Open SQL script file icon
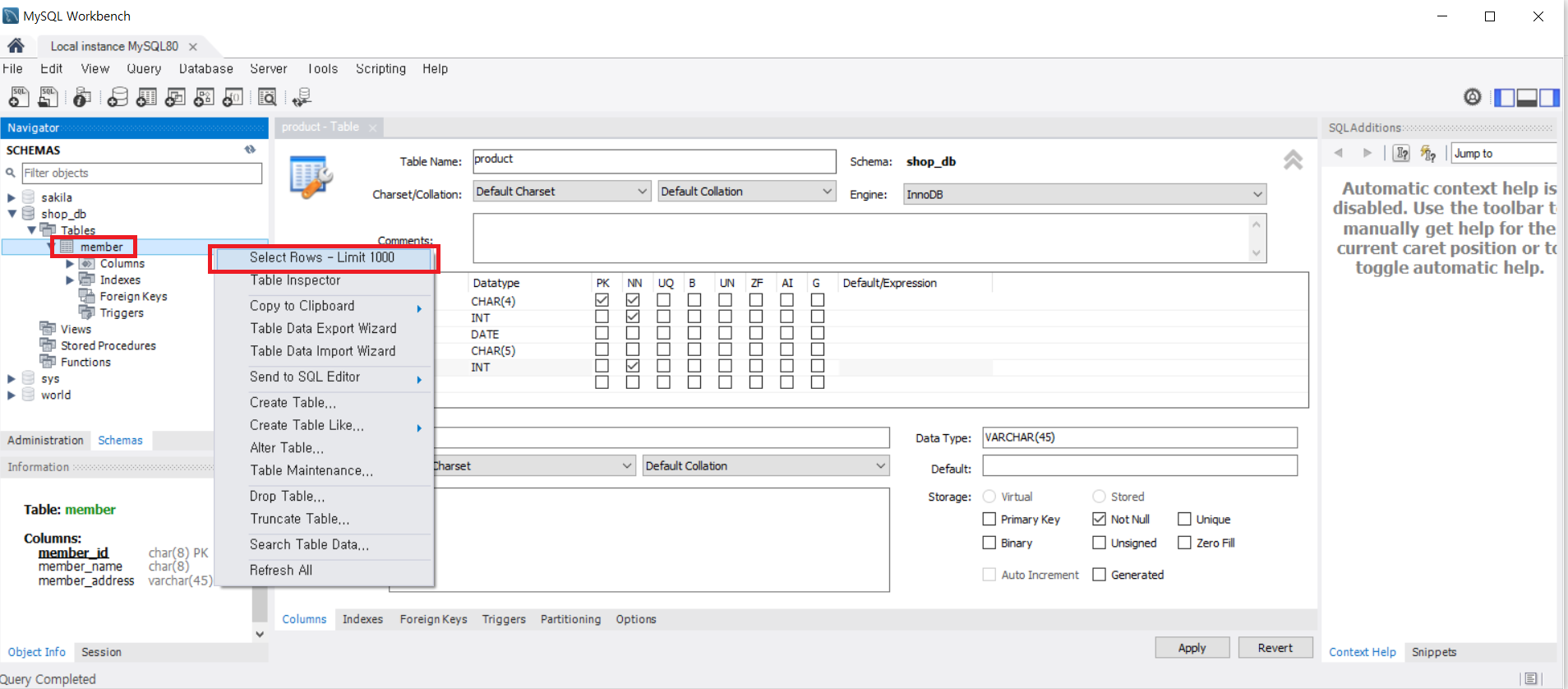This screenshot has width=1568, height=689. [48, 97]
